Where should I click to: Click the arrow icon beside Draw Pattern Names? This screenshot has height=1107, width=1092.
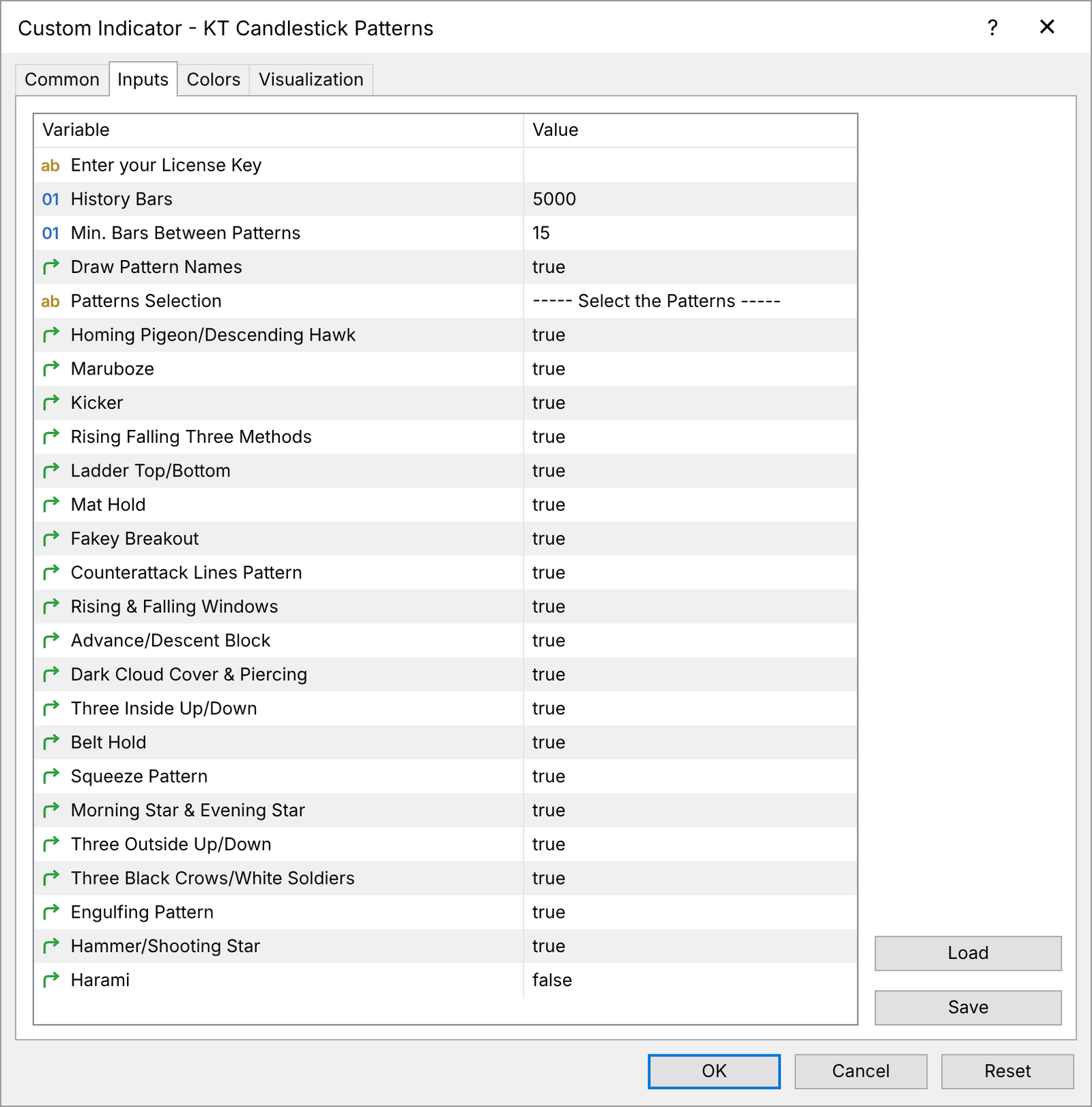51,268
